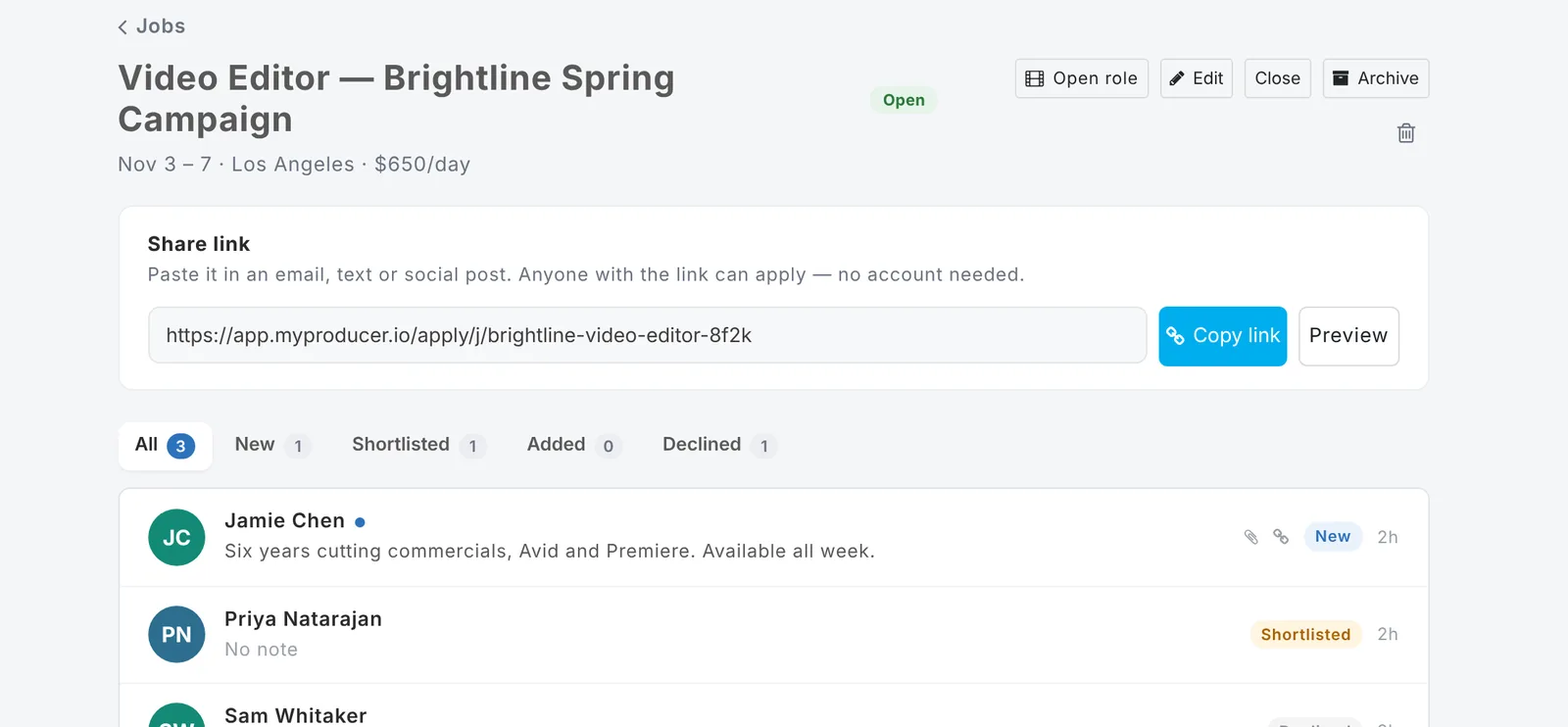The width and height of the screenshot is (1568, 727).
Task: Open Jamie Chen's application
Action: (x=773, y=538)
